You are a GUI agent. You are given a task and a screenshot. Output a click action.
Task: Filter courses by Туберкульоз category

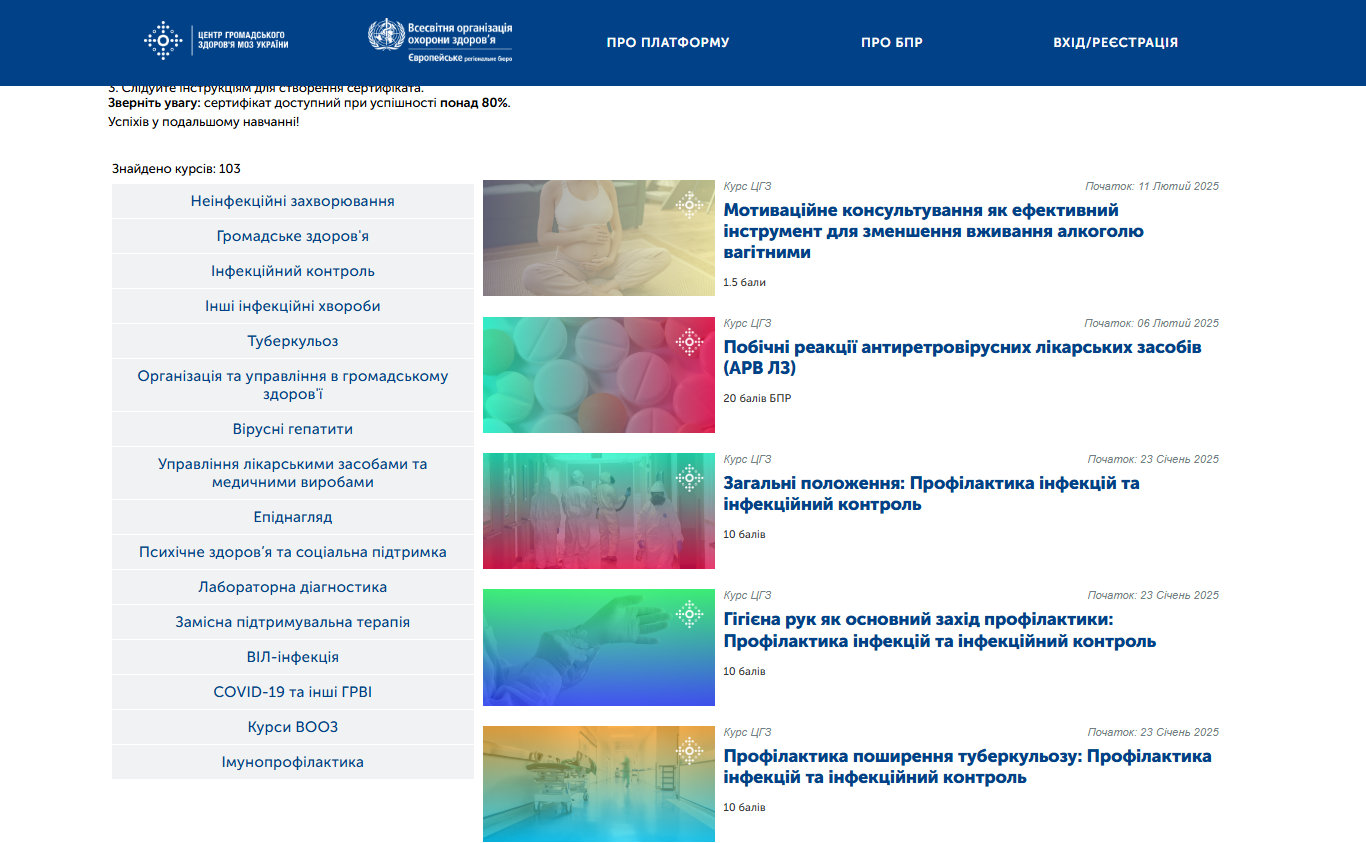292,341
